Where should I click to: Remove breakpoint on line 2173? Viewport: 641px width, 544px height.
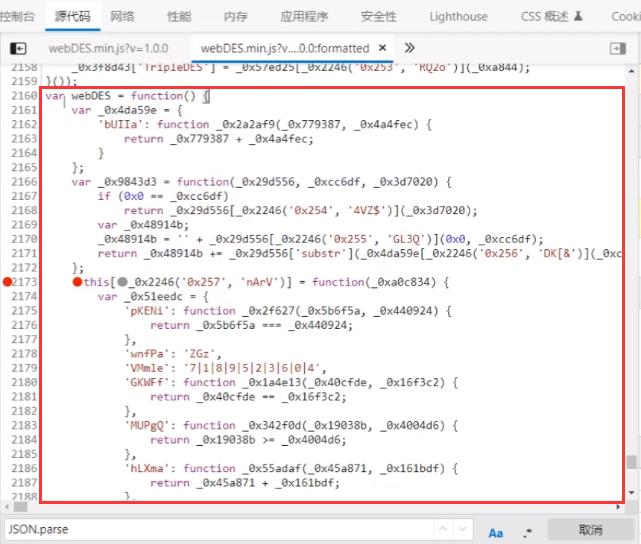tap(8, 283)
